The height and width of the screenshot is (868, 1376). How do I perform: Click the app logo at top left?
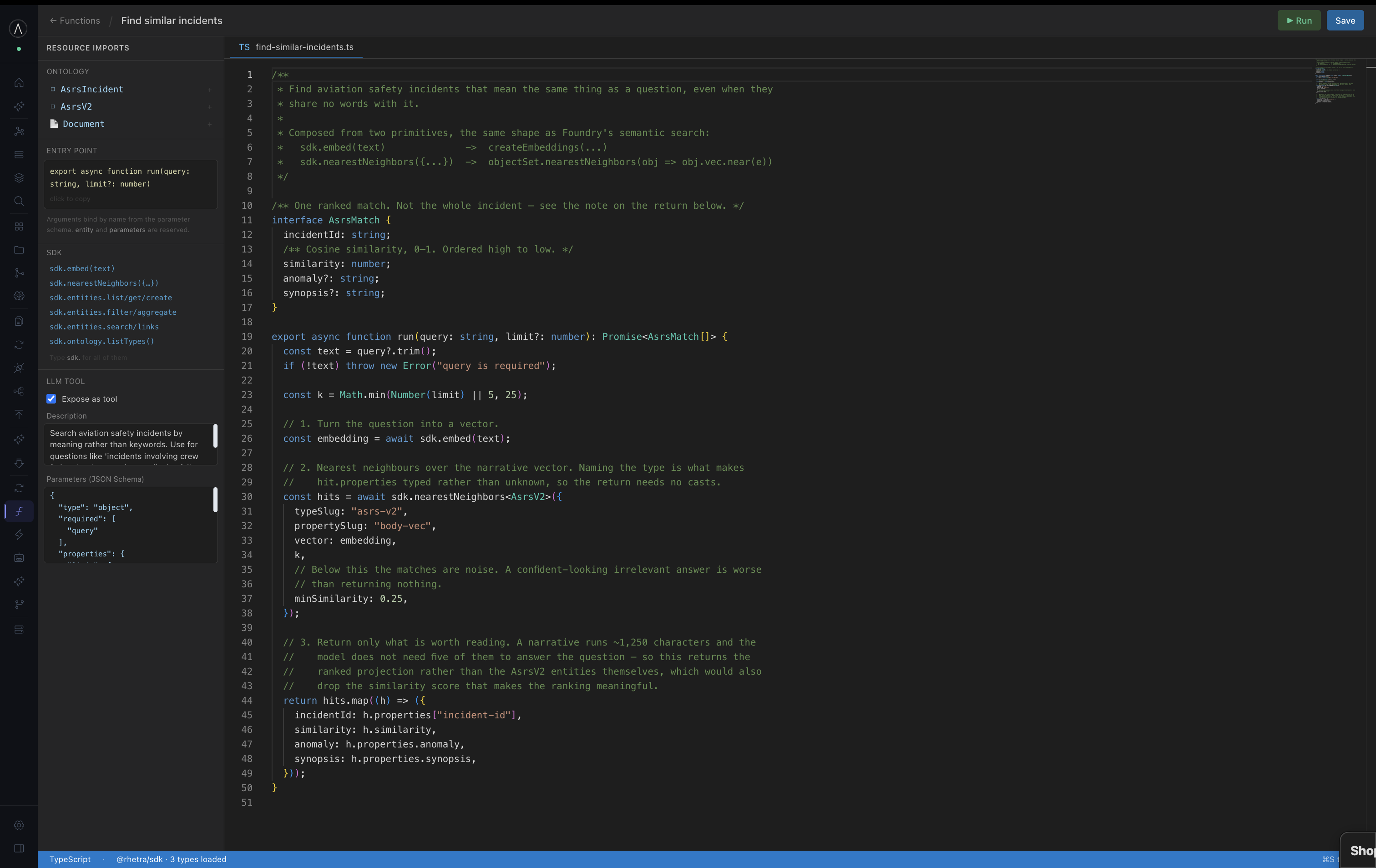(18, 28)
